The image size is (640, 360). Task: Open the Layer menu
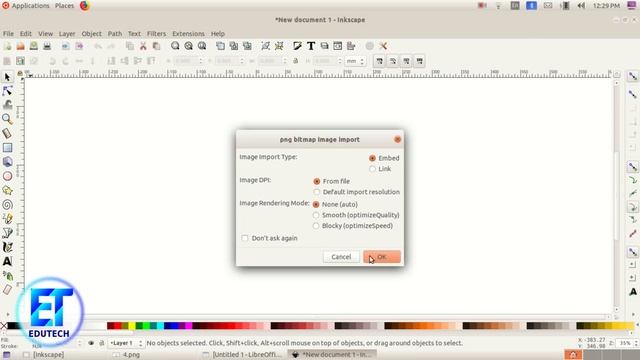pos(67,33)
